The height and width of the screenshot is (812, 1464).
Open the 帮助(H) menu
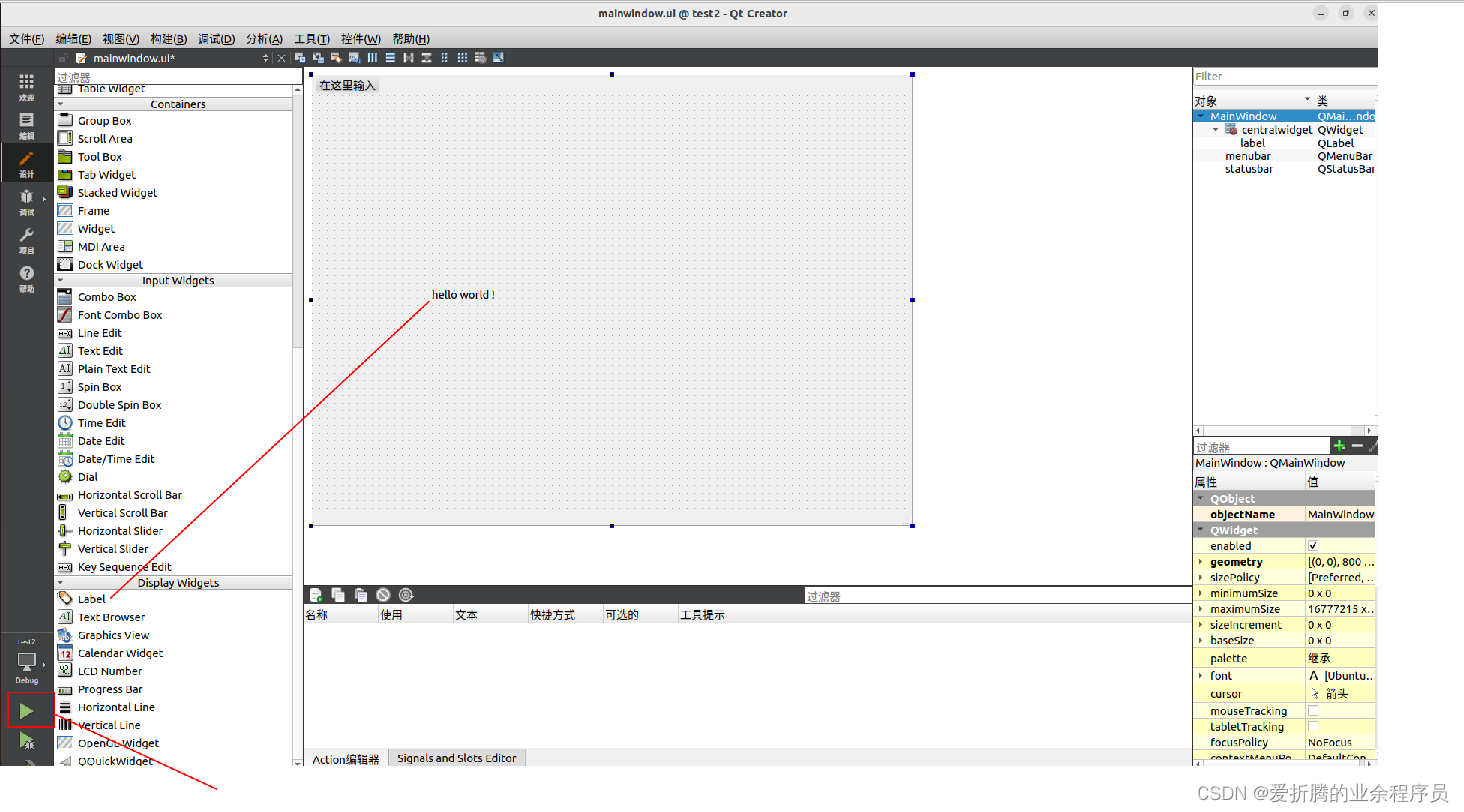point(411,39)
